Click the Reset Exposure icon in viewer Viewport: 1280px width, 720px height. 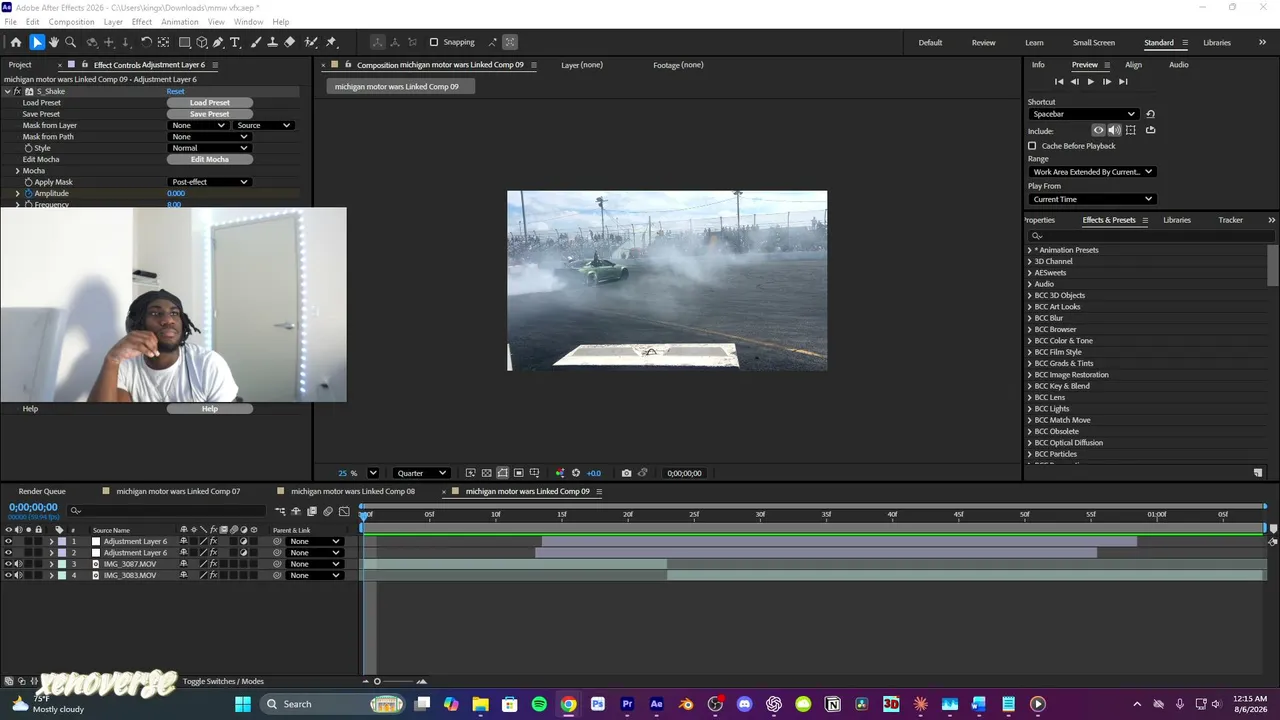pos(575,473)
